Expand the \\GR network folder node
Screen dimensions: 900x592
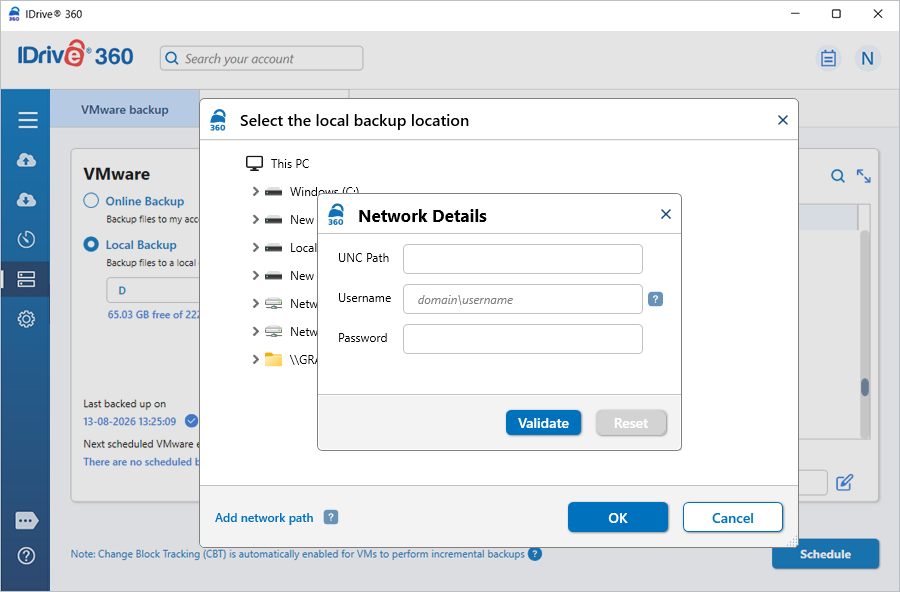[x=255, y=359]
